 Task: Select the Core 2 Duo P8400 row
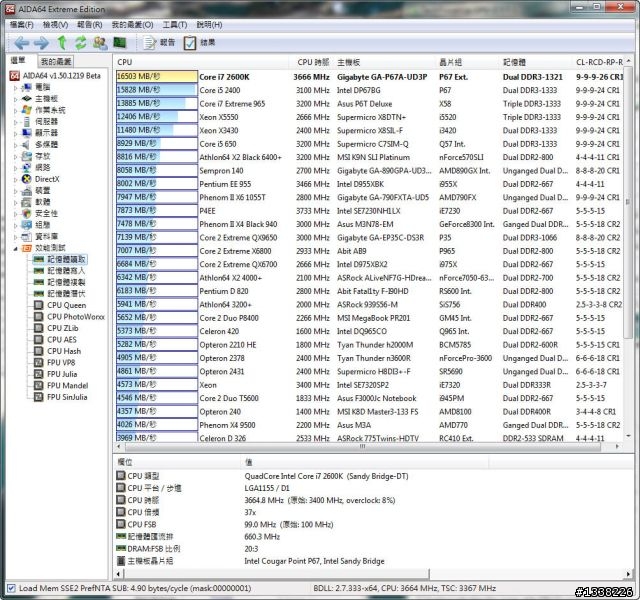369,318
